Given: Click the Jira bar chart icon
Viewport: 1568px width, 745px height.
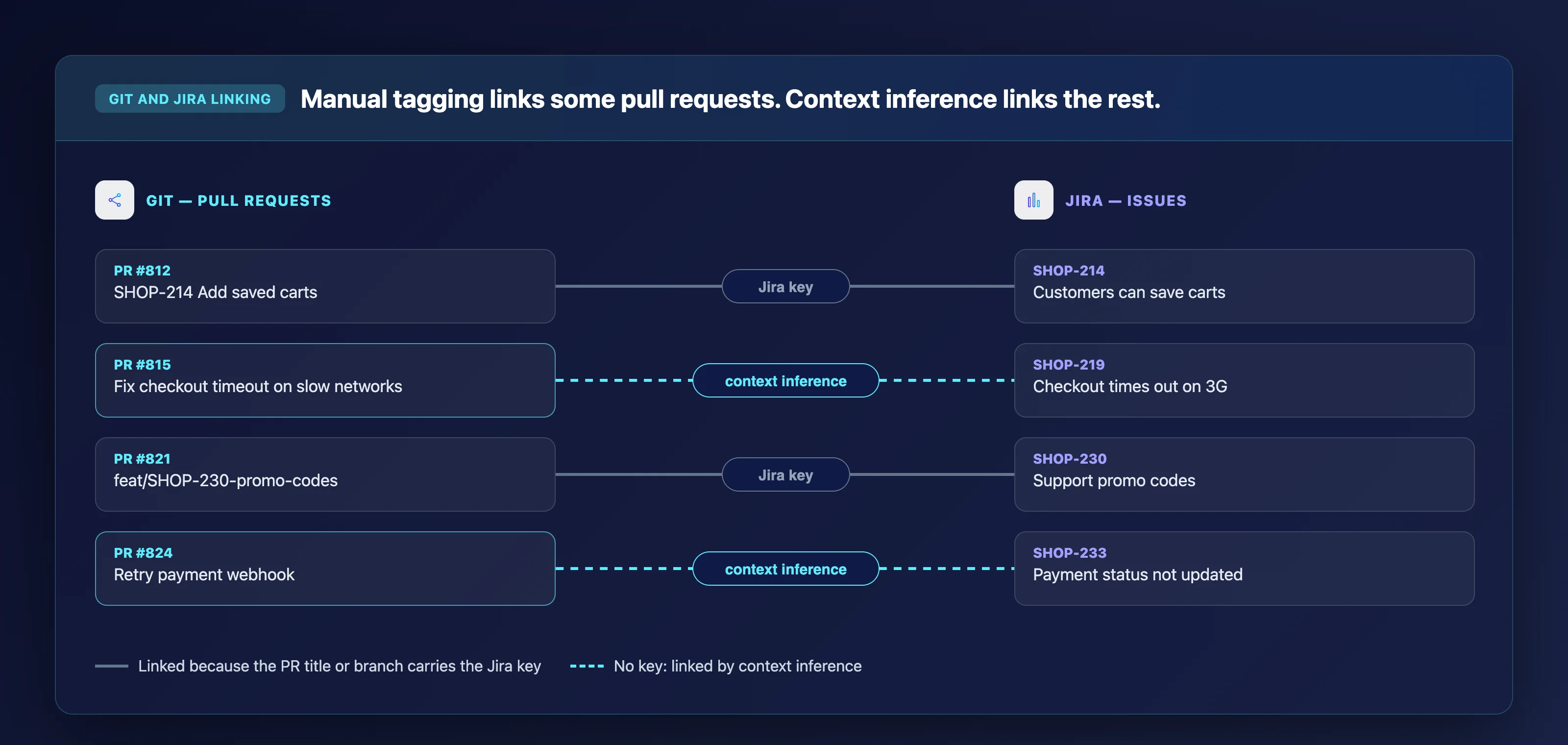Looking at the screenshot, I should point(1033,199).
